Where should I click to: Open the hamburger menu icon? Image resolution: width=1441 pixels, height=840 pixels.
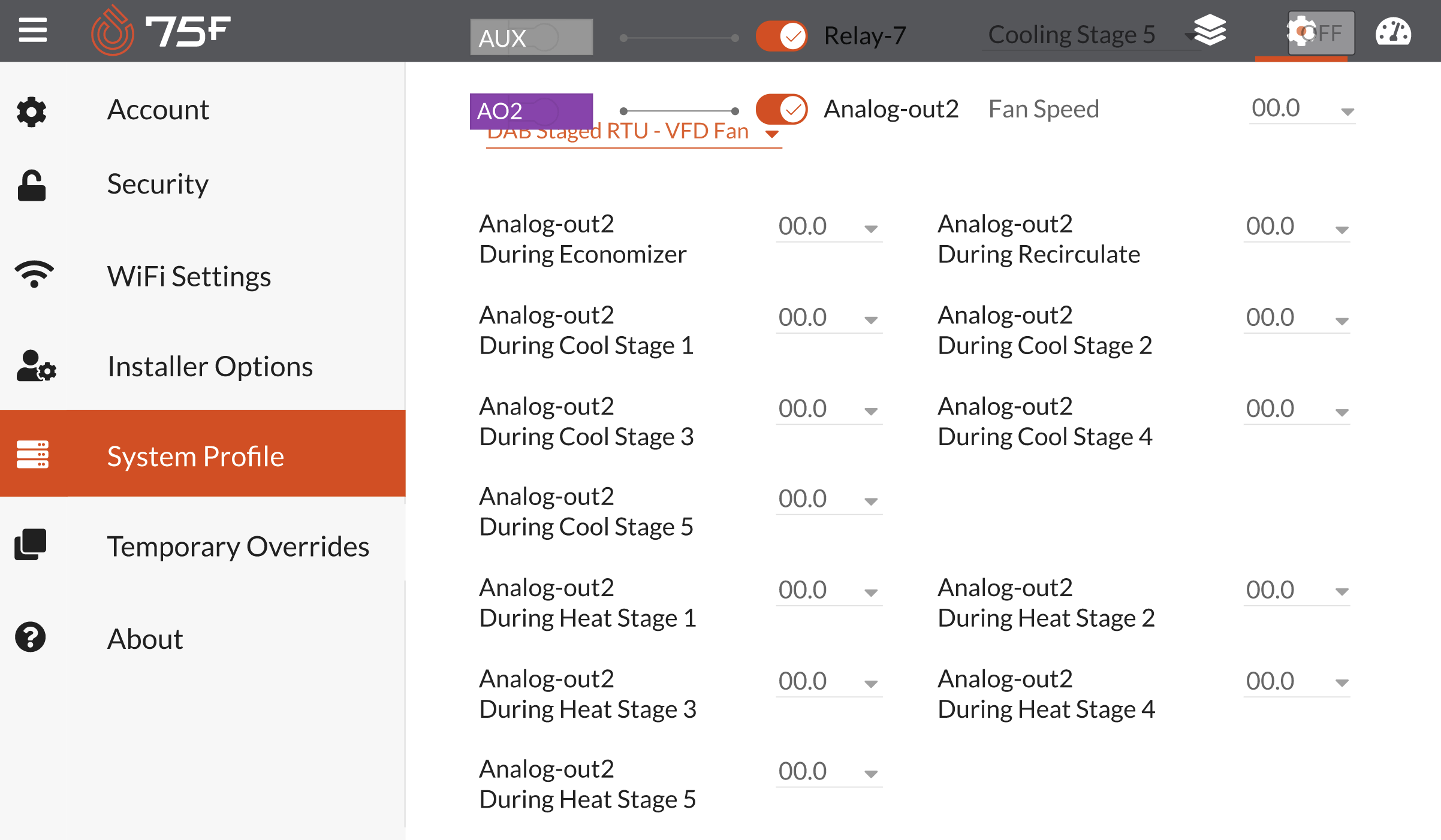click(x=32, y=30)
